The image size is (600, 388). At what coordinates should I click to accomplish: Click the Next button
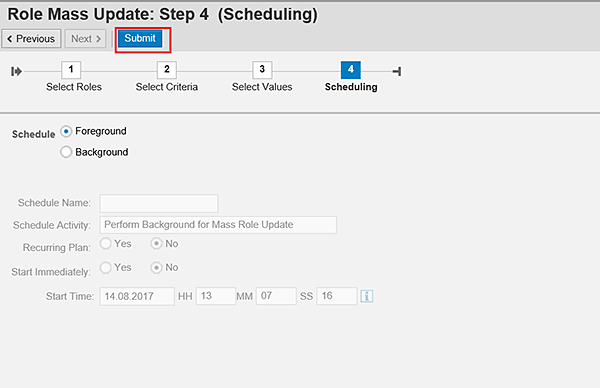[x=85, y=39]
